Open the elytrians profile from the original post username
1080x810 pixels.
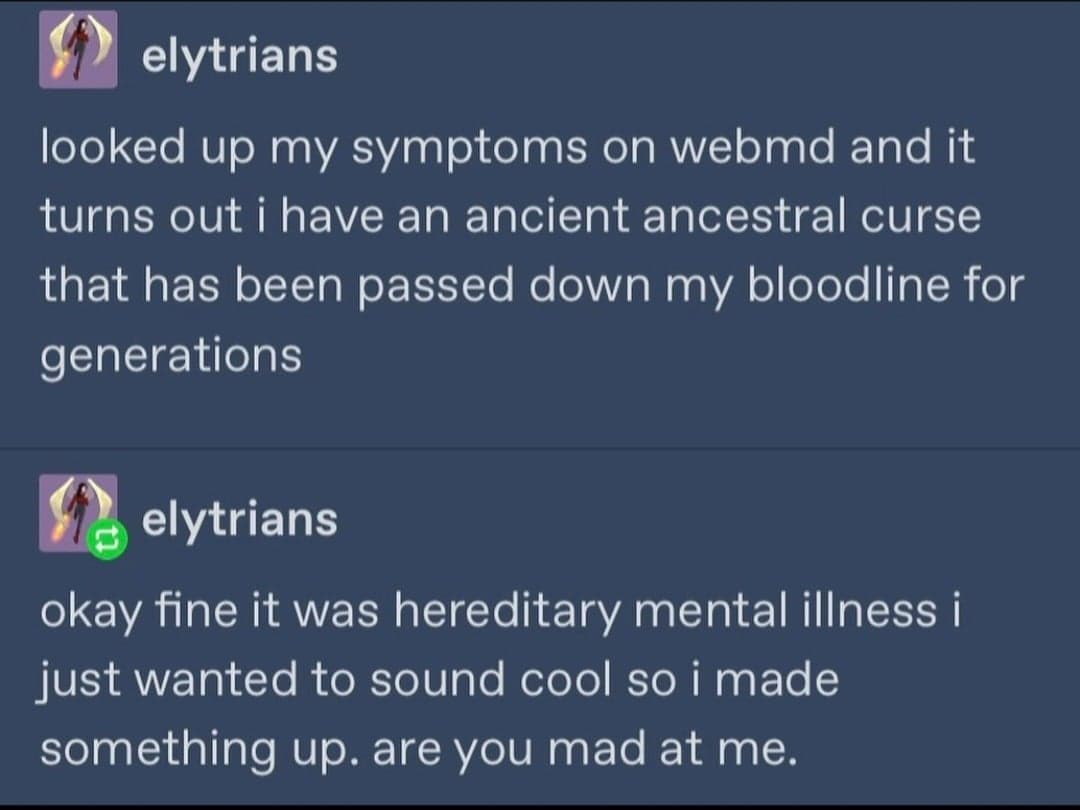[x=239, y=56]
